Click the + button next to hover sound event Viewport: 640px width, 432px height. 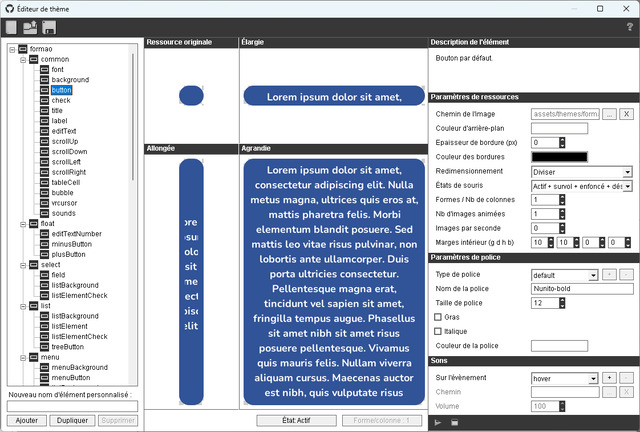pyautogui.click(x=609, y=378)
